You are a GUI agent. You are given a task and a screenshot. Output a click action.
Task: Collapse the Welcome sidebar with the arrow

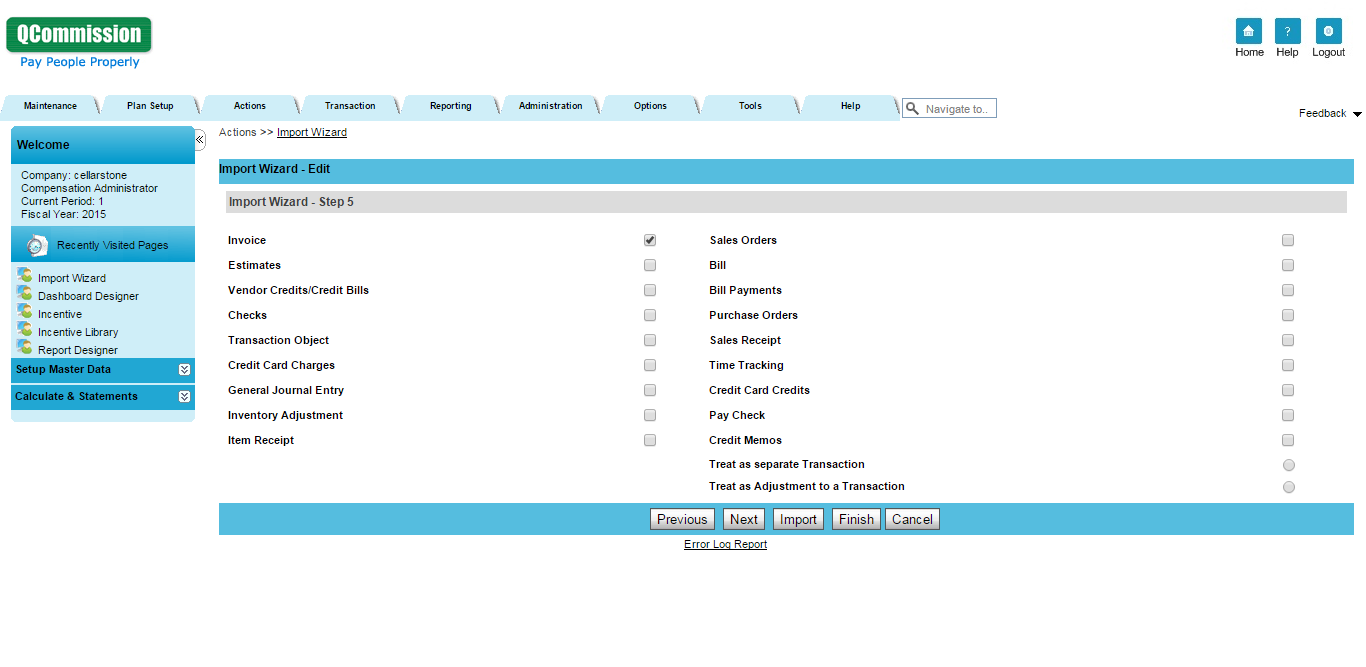pos(199,140)
